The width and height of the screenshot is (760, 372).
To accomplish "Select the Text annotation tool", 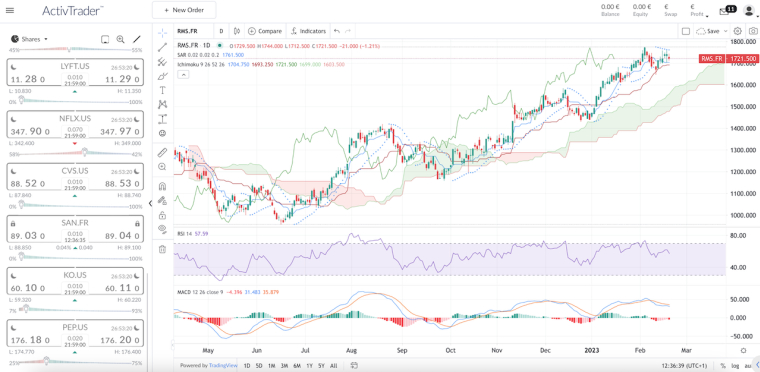I will tap(162, 90).
